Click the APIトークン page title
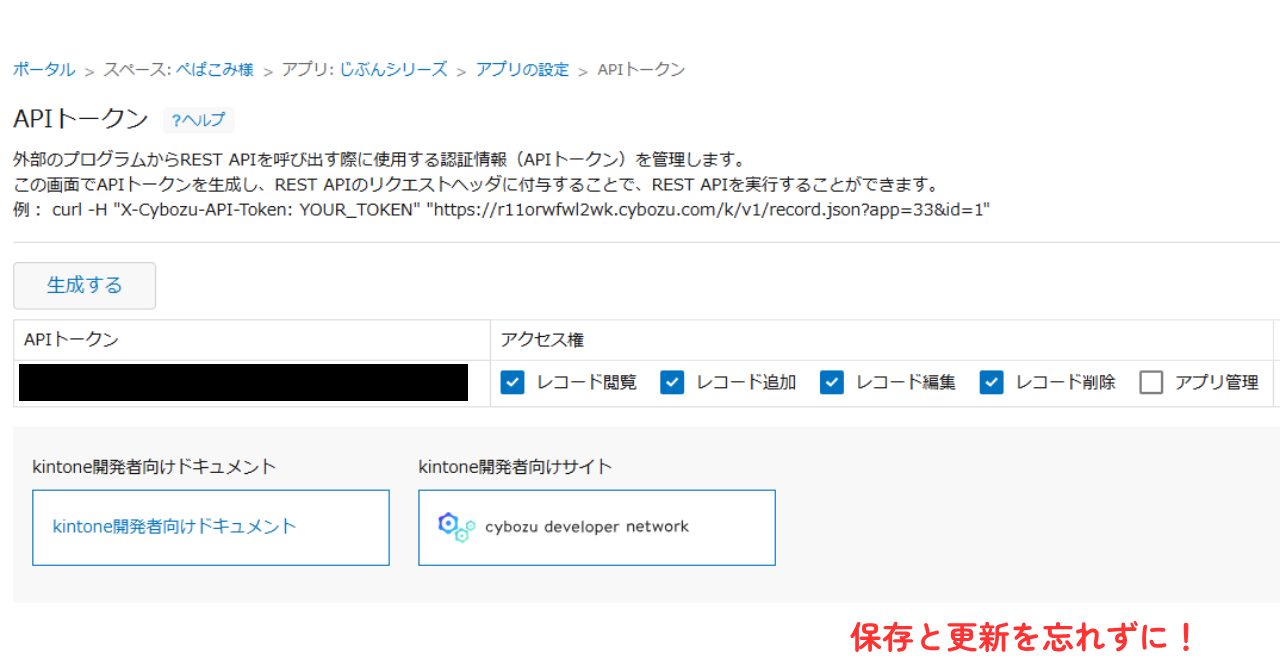The height and width of the screenshot is (670, 1280). point(81,119)
